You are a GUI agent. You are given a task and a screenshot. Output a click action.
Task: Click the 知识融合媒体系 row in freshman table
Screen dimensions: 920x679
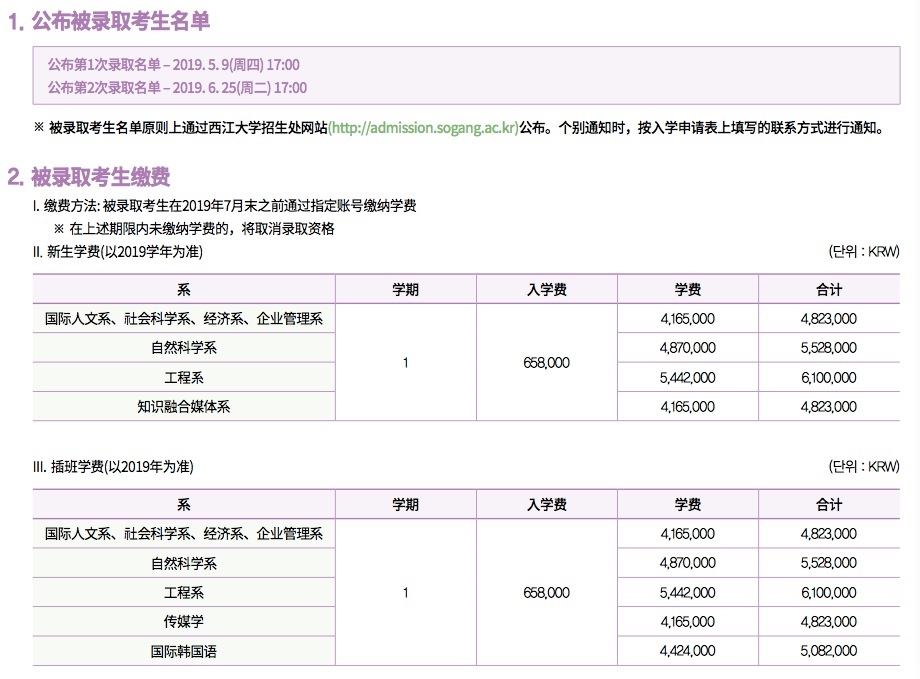pyautogui.click(x=184, y=407)
